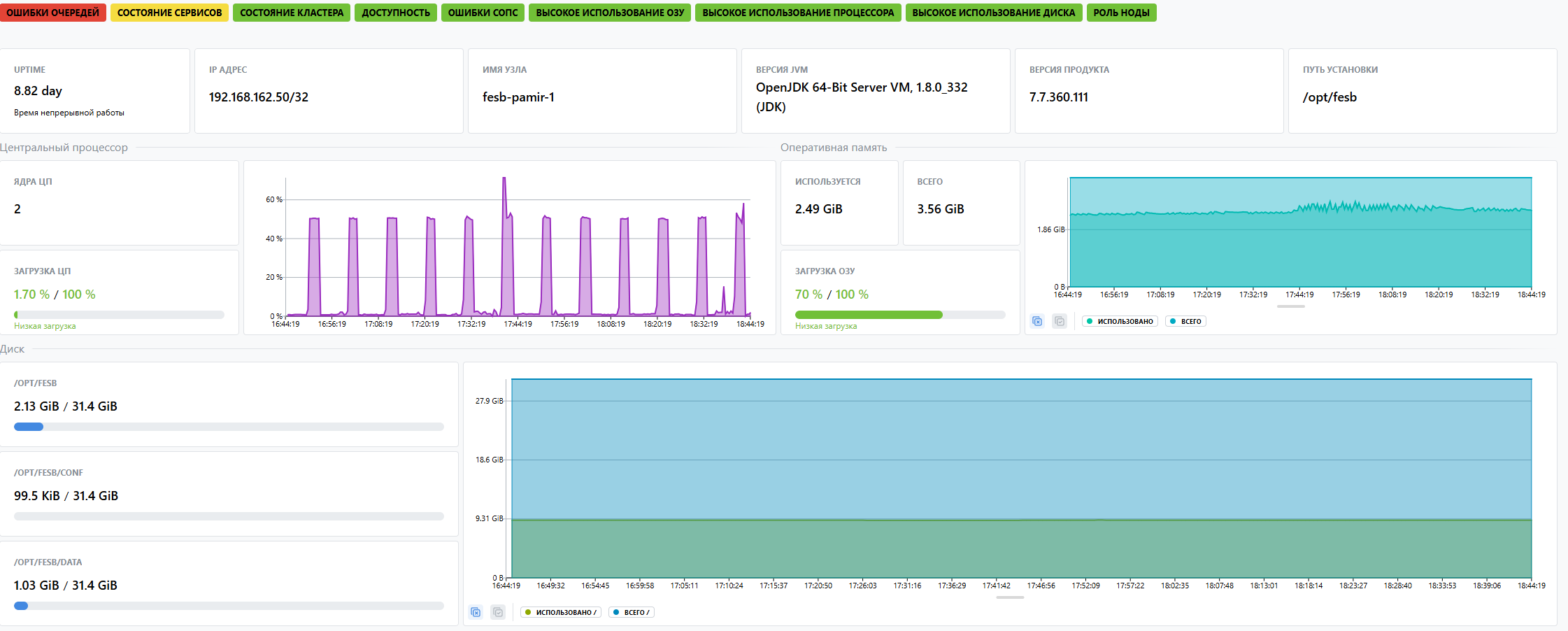Select the РОЛЬ НОДЫ badge
Image resolution: width=1568 pixels, height=631 pixels.
pos(1121,13)
